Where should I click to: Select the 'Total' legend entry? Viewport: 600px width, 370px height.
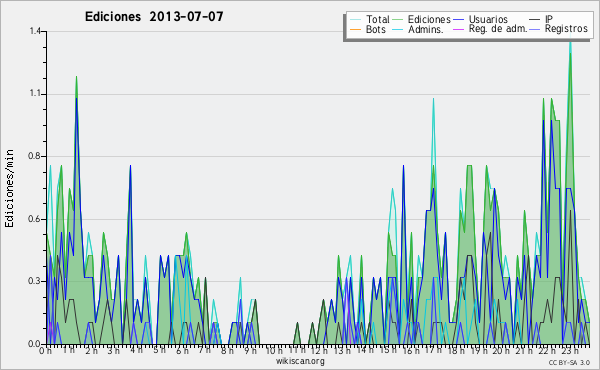(377, 19)
